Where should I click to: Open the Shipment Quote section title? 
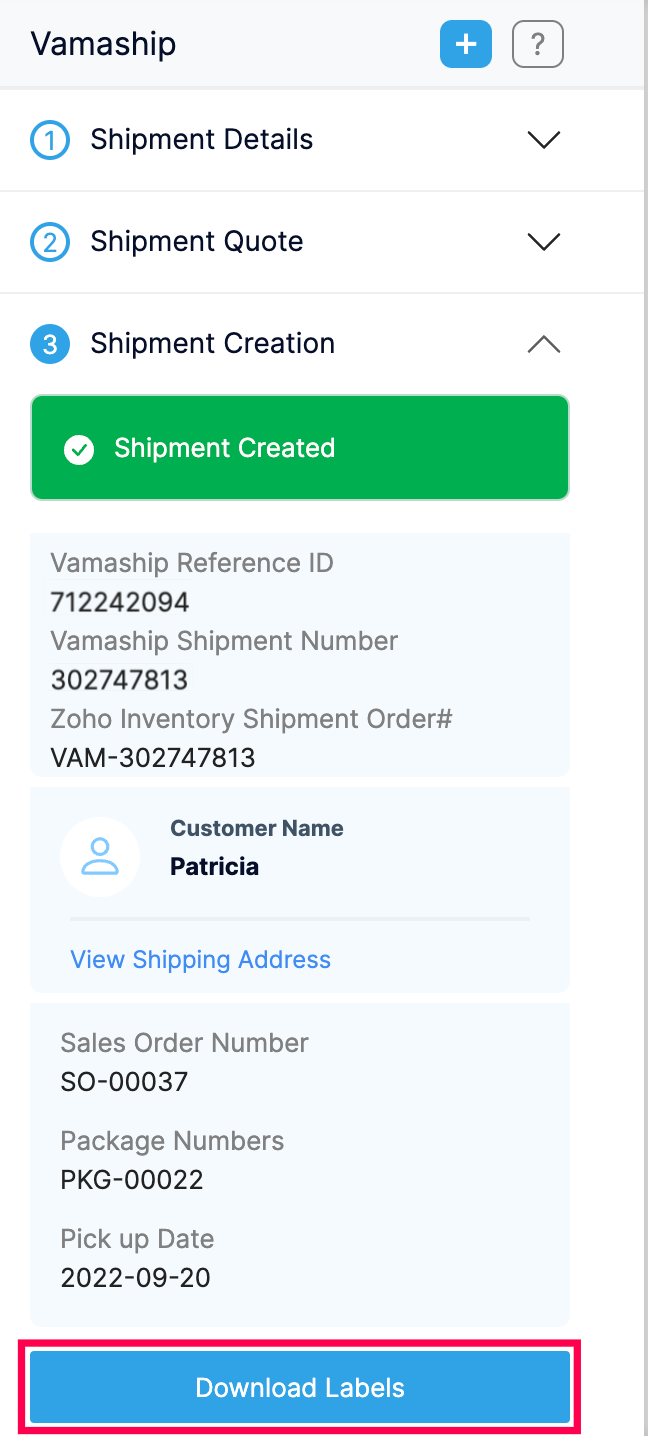[196, 242]
